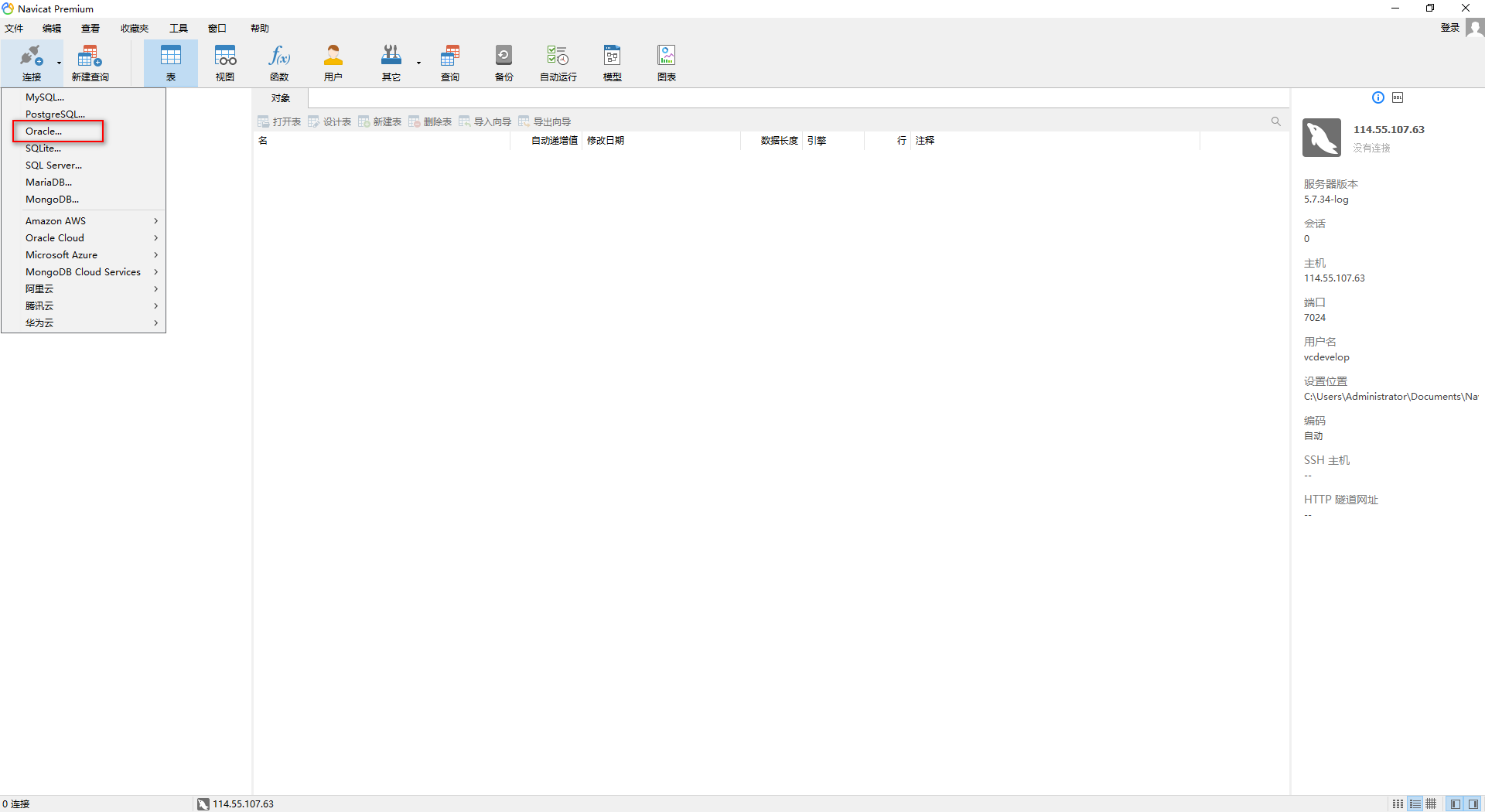Click the 导入向导 button
Viewport: 1485px width, 812px height.
[x=485, y=122]
